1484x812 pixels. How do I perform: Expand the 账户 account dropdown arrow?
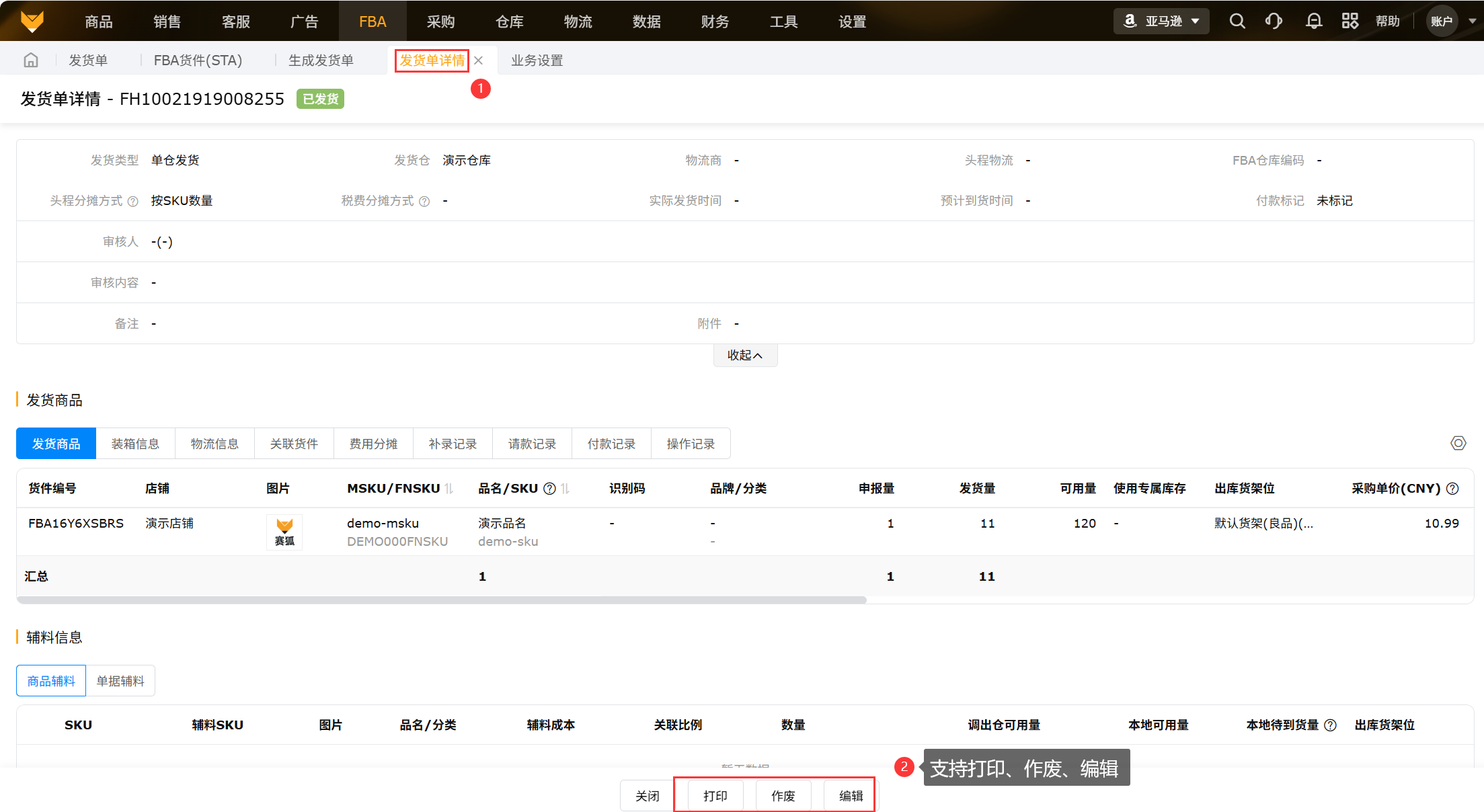tap(1472, 22)
